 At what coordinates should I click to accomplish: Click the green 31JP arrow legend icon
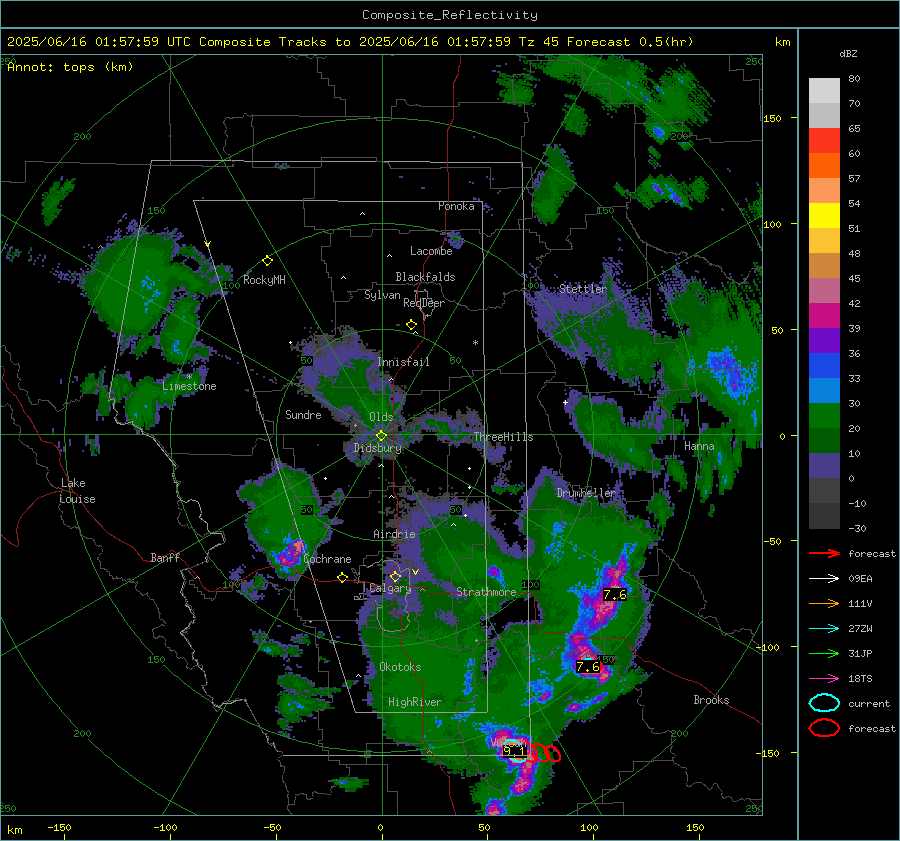[824, 653]
